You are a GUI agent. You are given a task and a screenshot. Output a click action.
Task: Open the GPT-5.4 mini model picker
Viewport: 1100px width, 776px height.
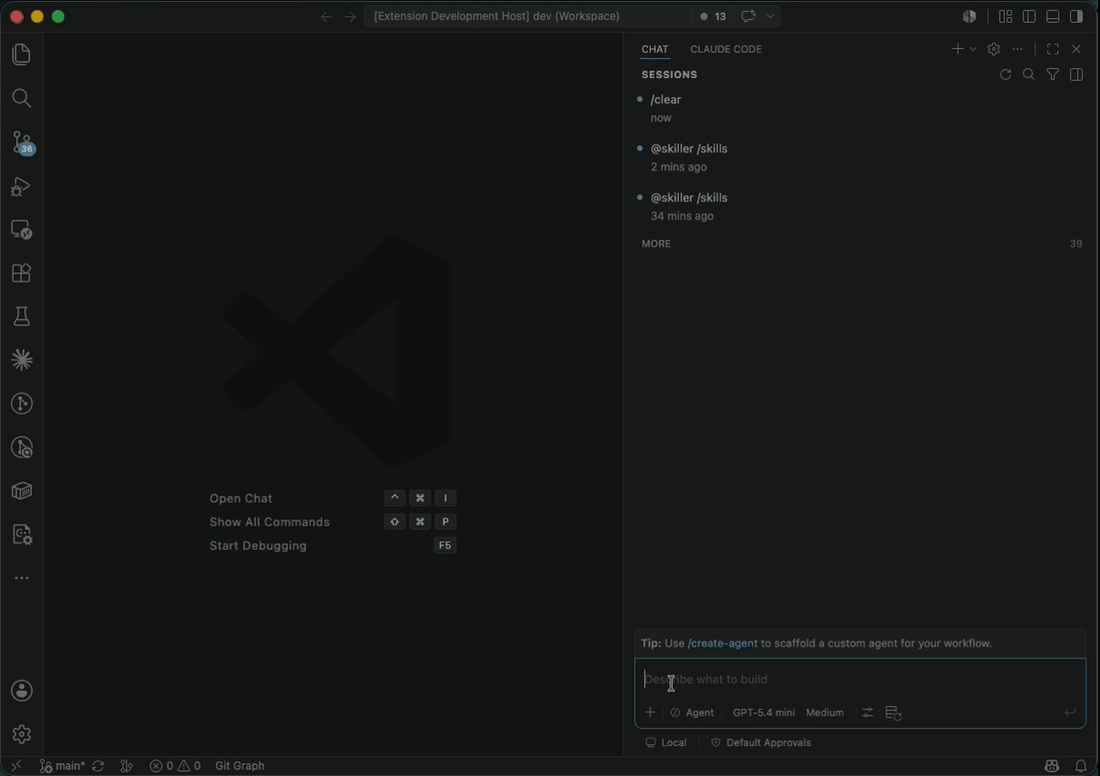click(763, 712)
